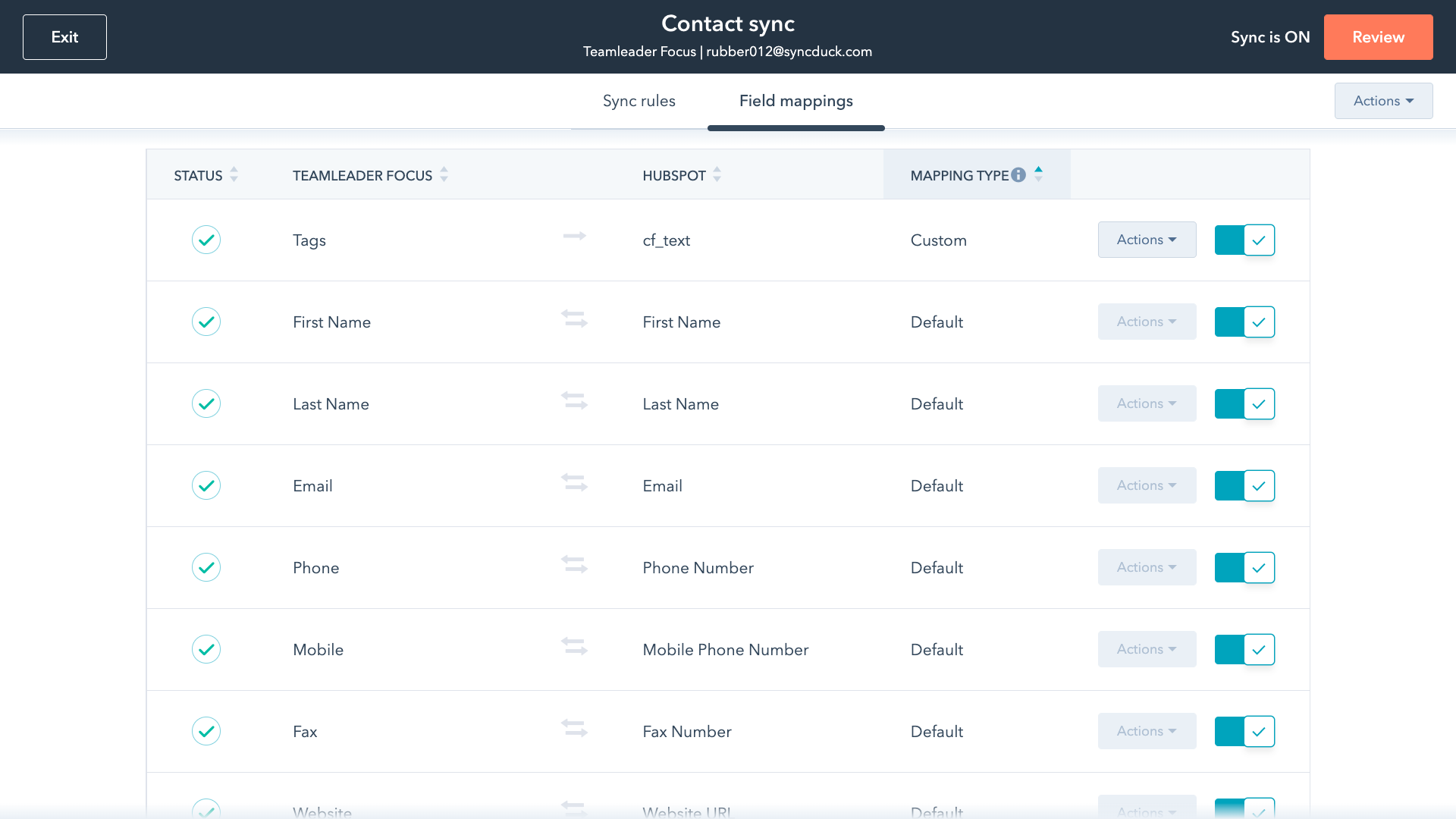Sort by the Status column arrows
This screenshot has height=819, width=1456.
[x=234, y=175]
